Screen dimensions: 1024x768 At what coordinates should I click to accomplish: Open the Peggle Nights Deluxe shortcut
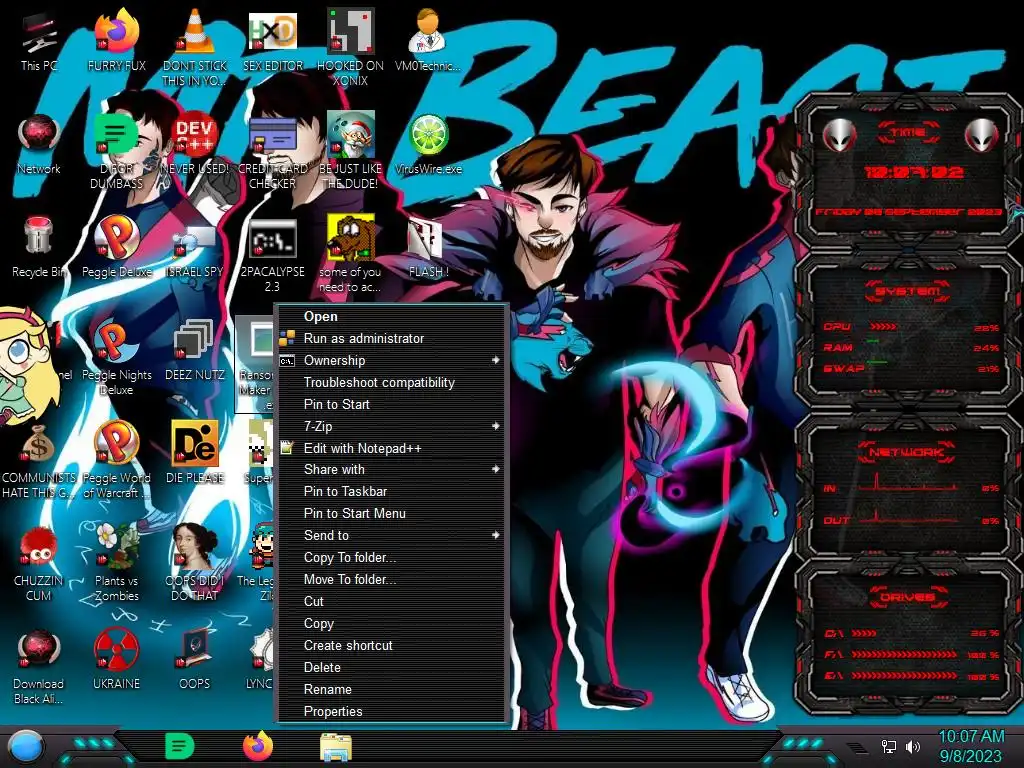117,358
